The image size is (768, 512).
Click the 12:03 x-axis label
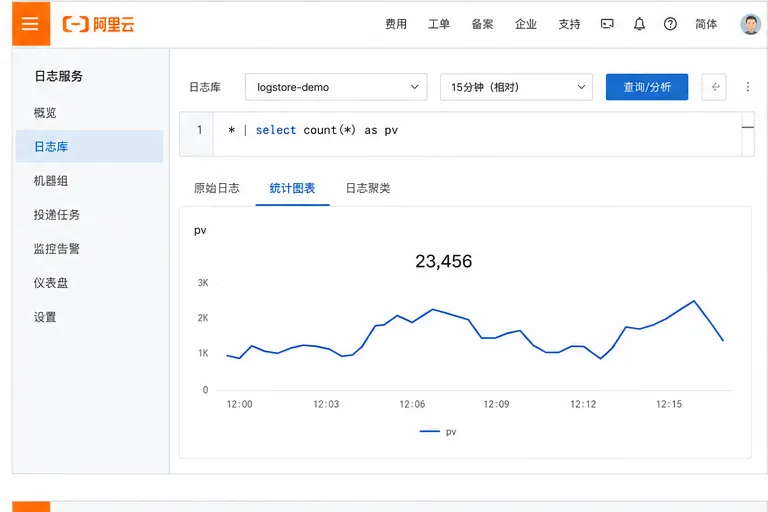tap(326, 404)
